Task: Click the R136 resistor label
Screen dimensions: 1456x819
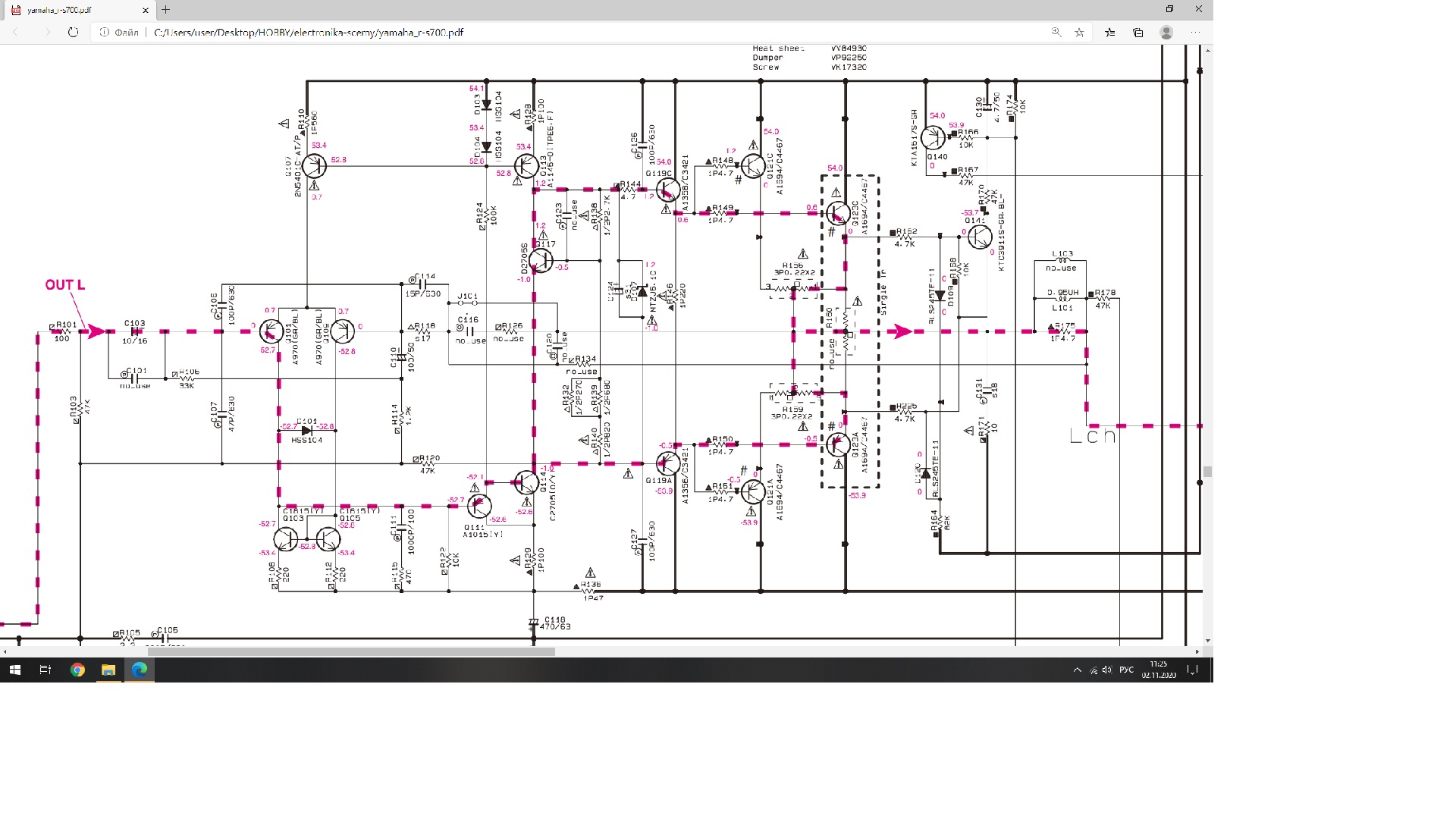Action: tap(591, 585)
